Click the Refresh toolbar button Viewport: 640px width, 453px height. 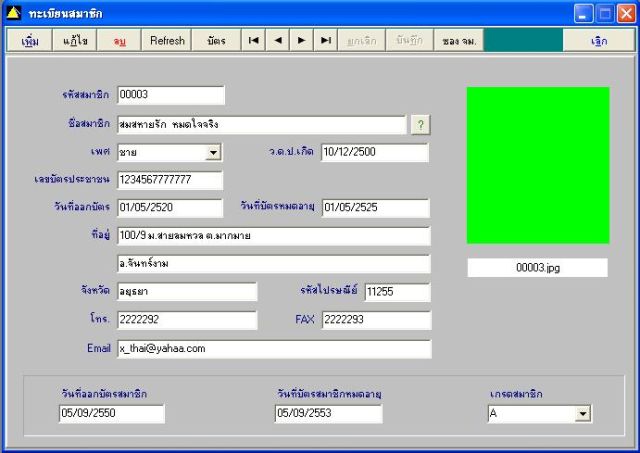[x=167, y=40]
